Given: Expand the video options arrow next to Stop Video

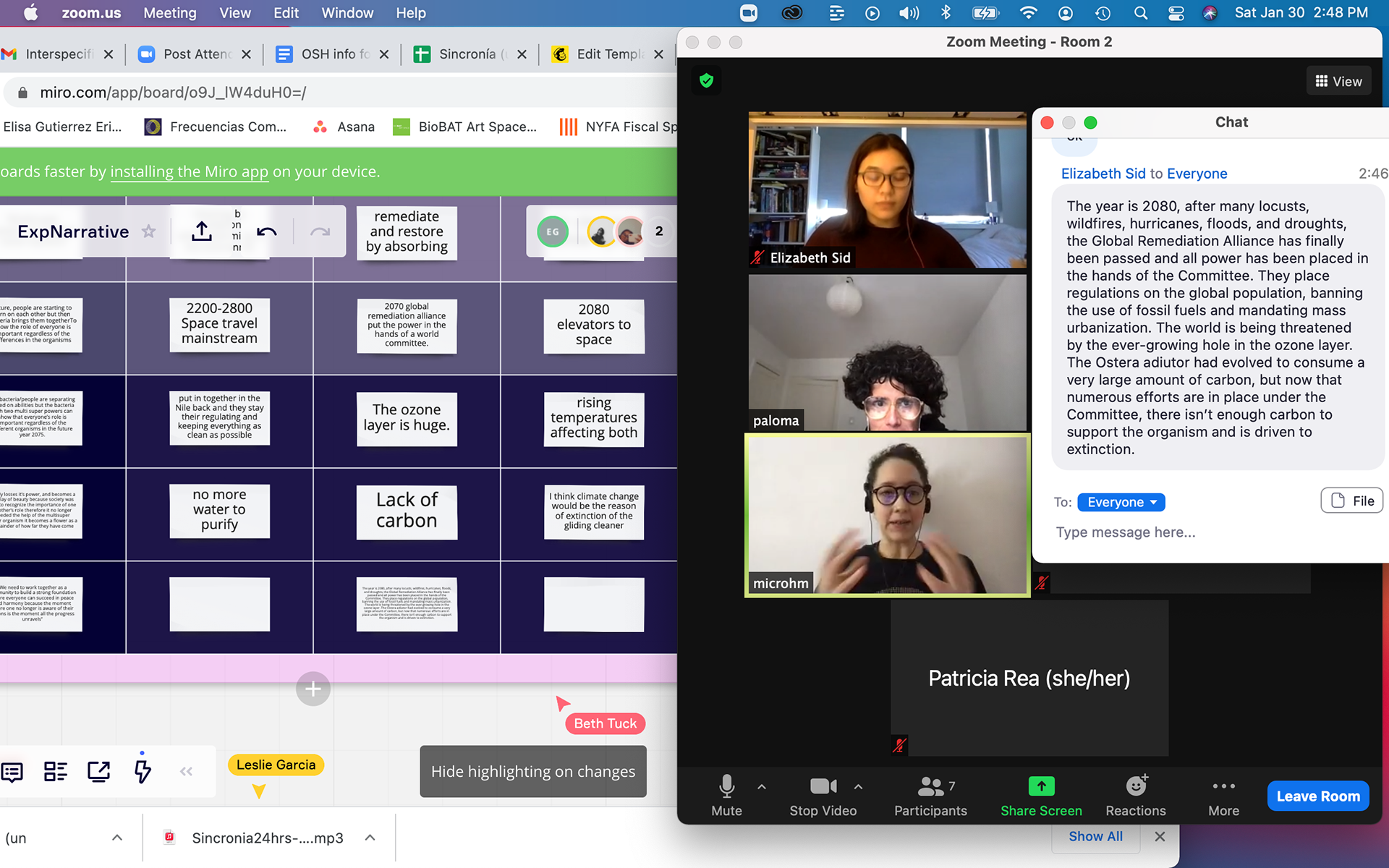Looking at the screenshot, I should coord(858,787).
